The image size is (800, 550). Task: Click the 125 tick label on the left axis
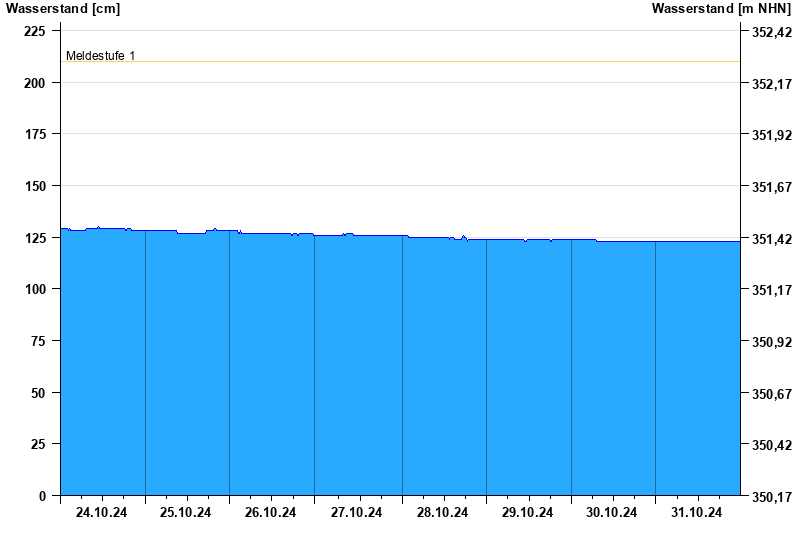point(35,238)
